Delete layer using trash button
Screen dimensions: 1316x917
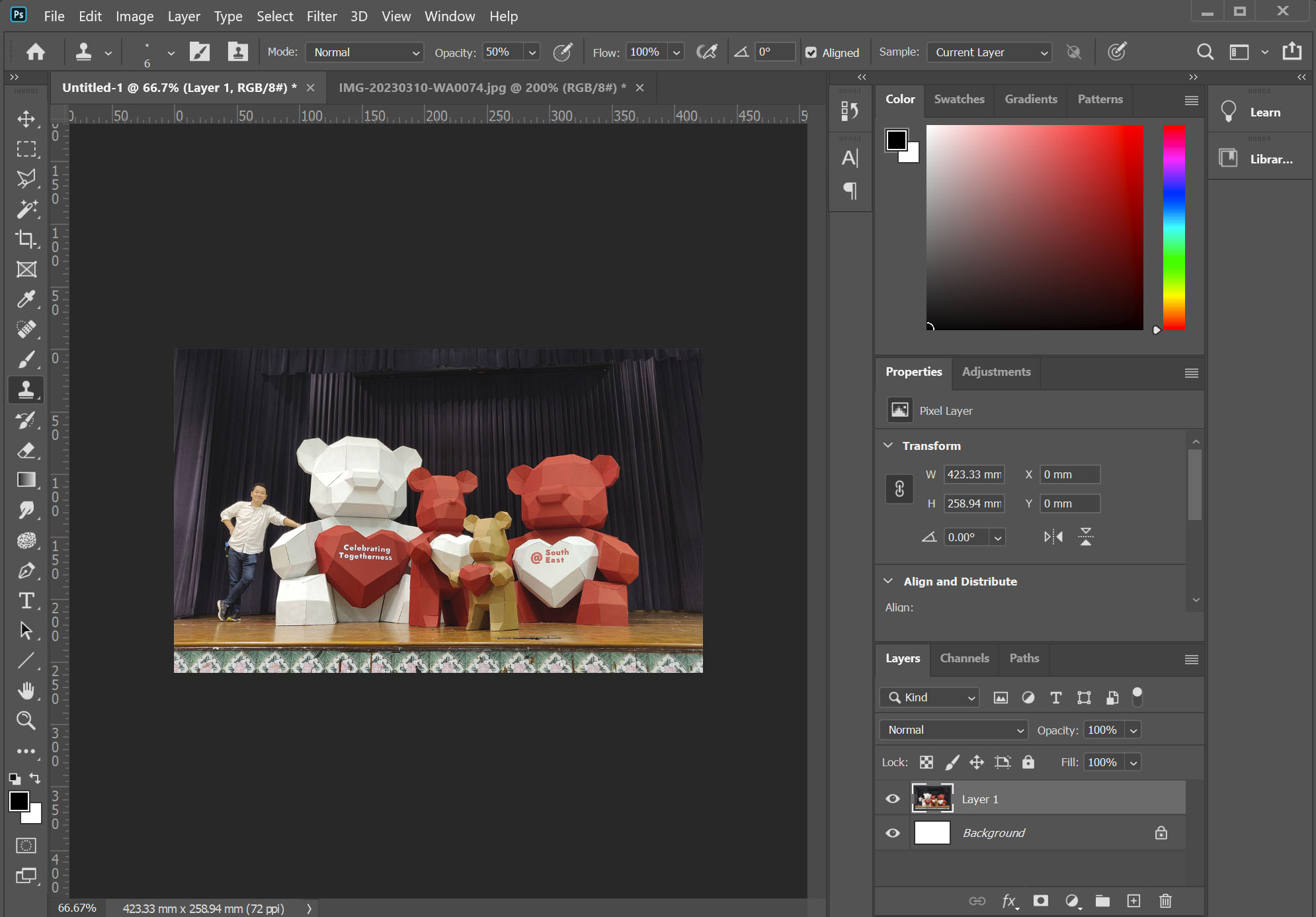(x=1165, y=900)
